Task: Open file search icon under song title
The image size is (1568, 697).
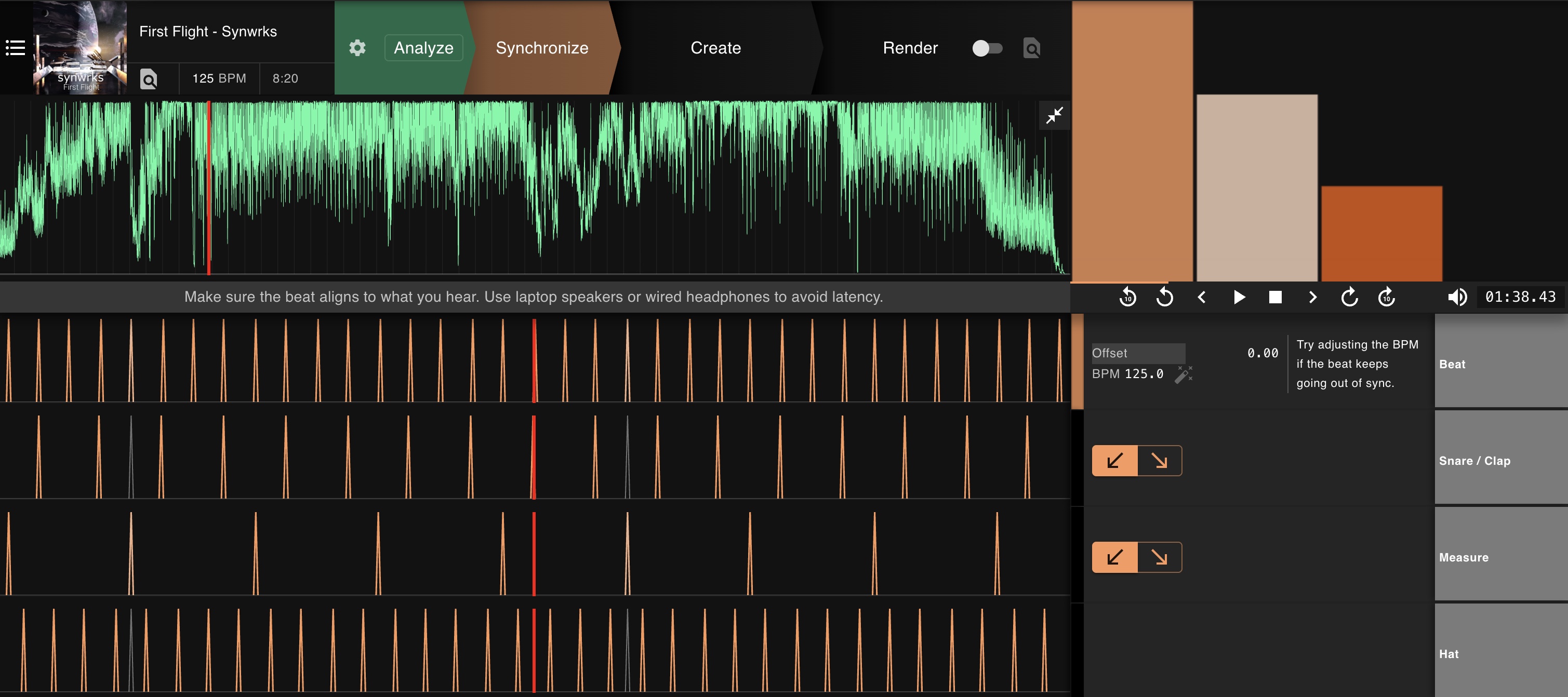Action: click(149, 78)
